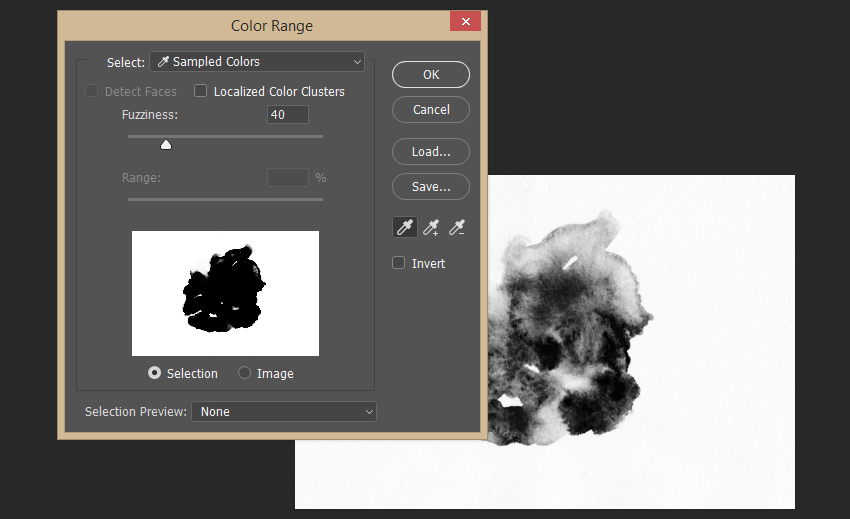Click the Cancel button
The image size is (850, 519).
[431, 110]
